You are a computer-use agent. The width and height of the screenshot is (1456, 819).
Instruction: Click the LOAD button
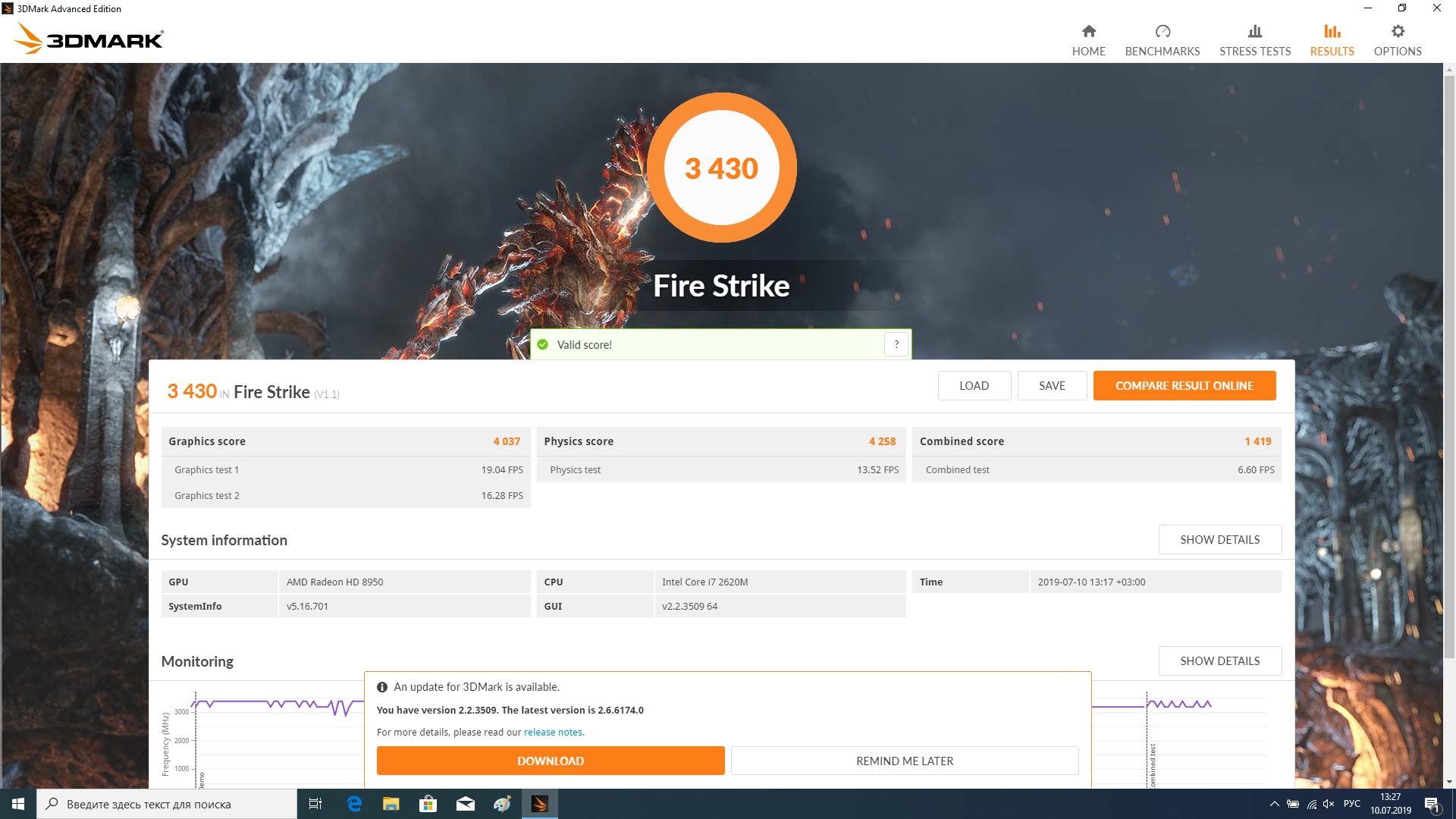974,385
